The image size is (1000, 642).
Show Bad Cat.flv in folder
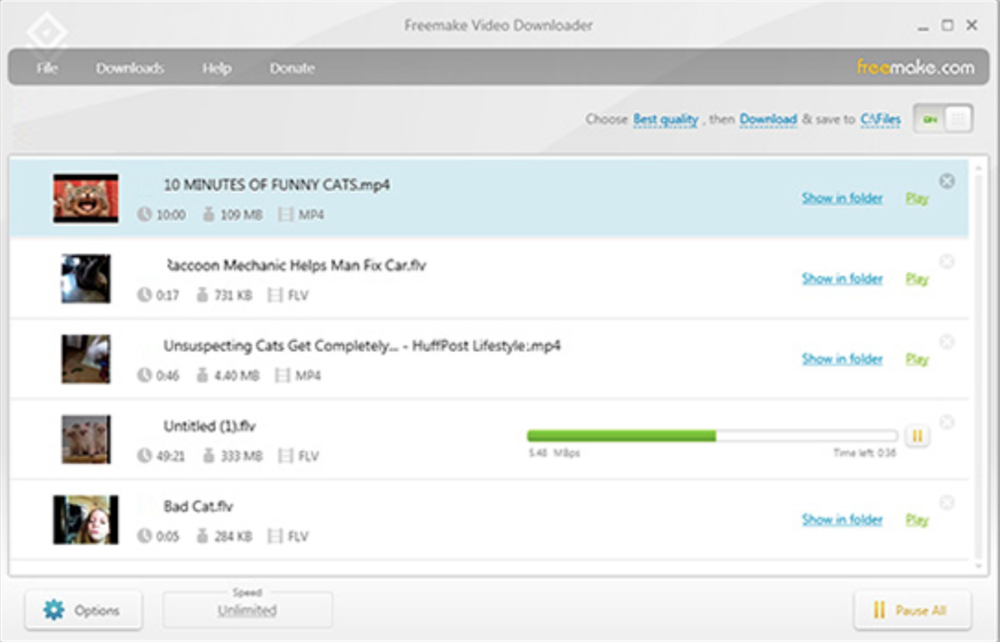842,520
